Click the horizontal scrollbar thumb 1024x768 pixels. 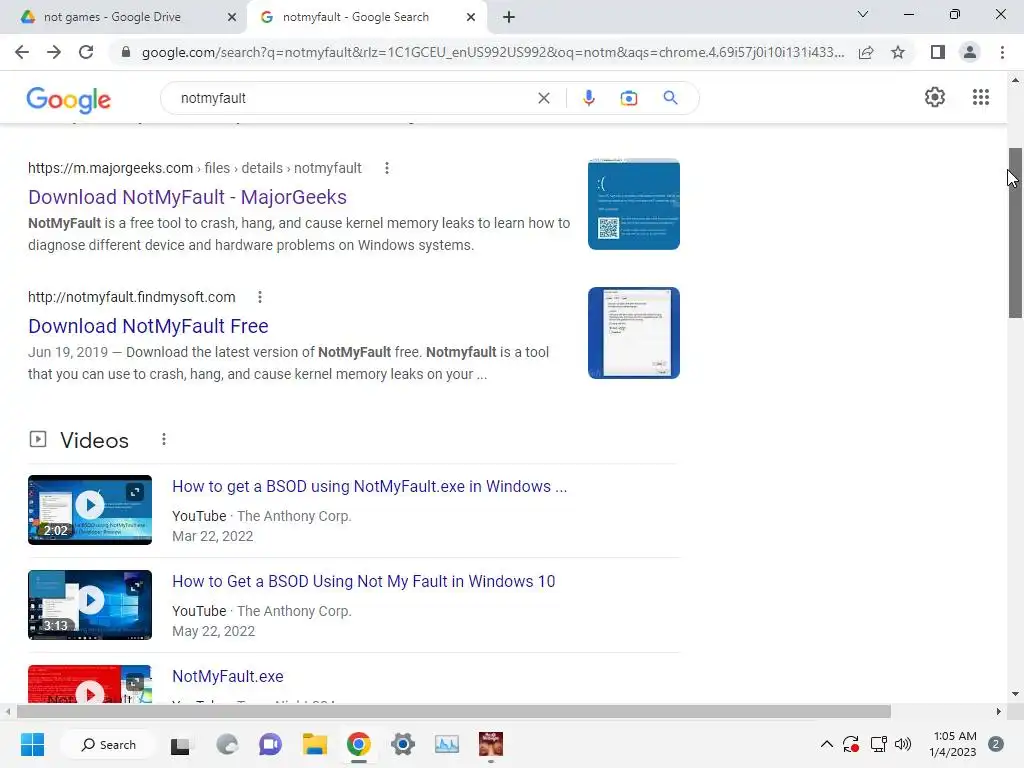[x=454, y=711]
